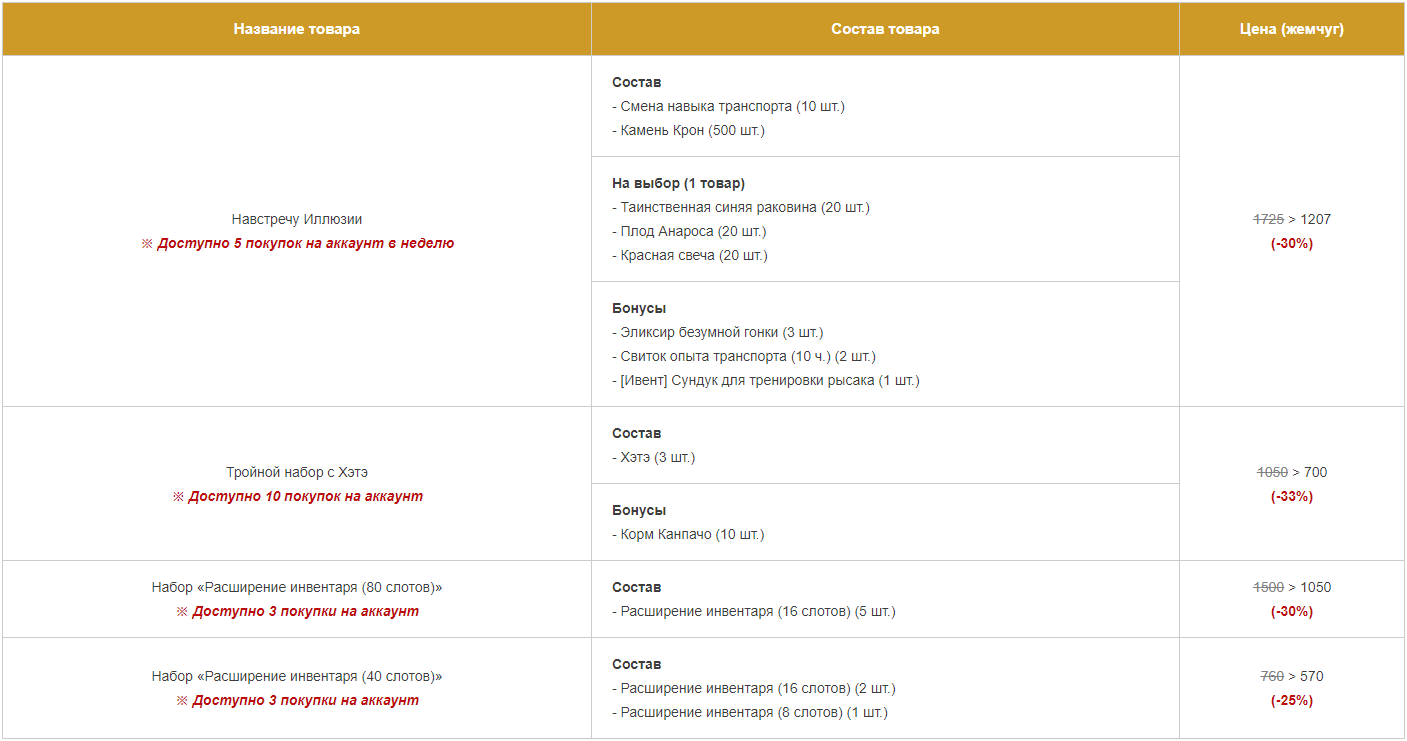Click 'Состав' heading above Смена навыка транспорта

point(637,82)
